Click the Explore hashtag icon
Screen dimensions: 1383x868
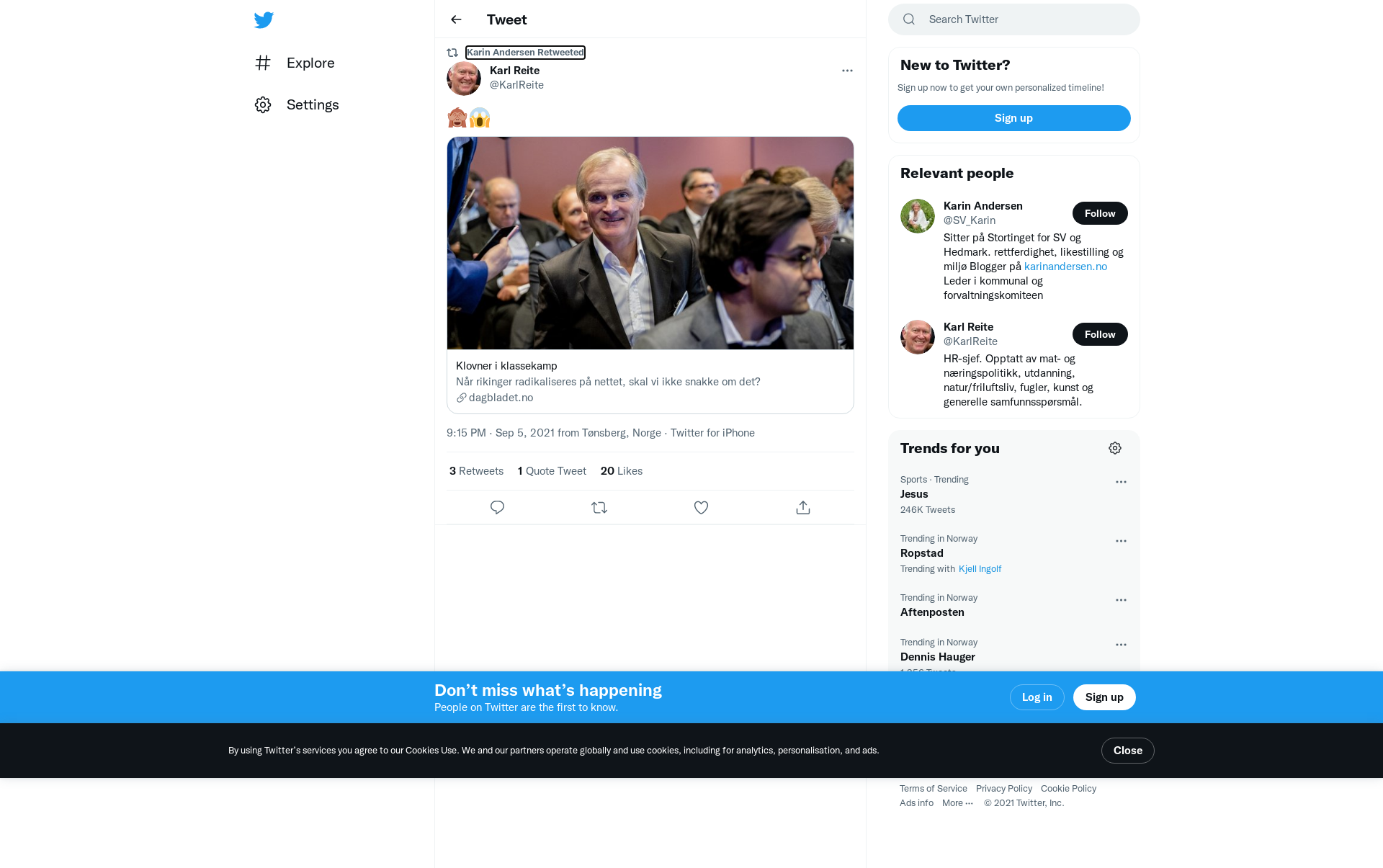[x=263, y=63]
